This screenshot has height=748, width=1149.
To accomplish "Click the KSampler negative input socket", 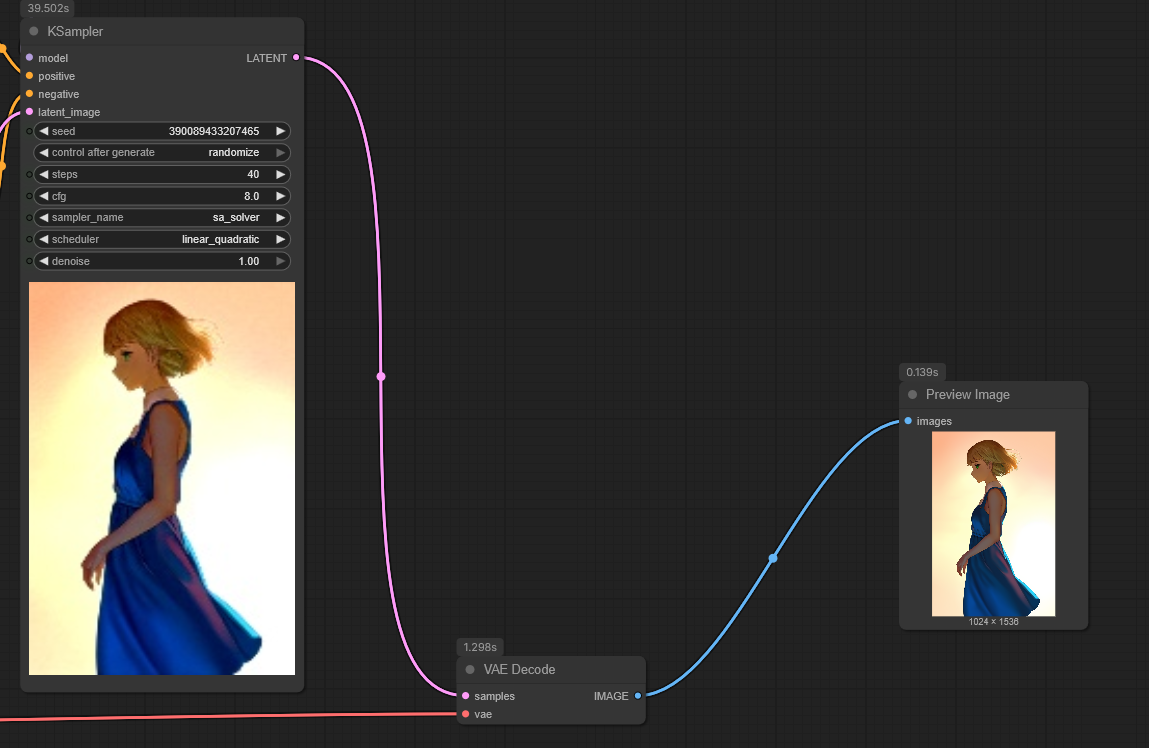I will point(29,94).
